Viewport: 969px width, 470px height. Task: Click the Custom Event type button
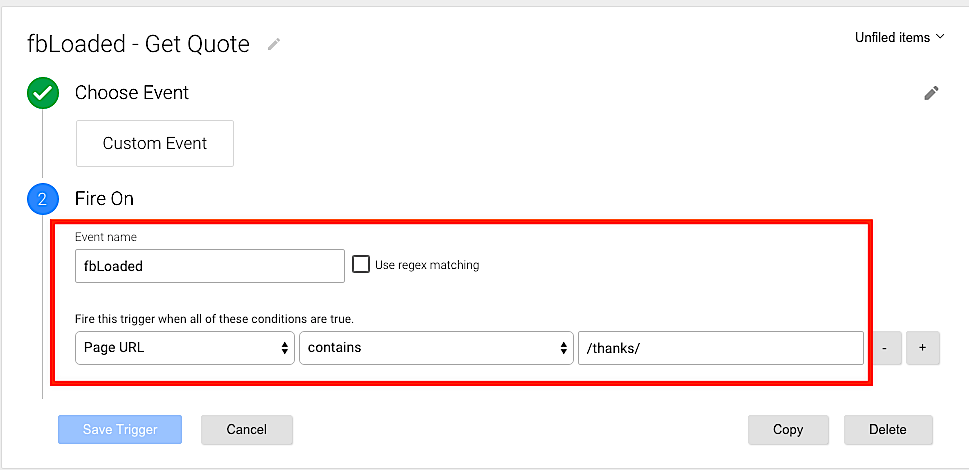pos(155,143)
